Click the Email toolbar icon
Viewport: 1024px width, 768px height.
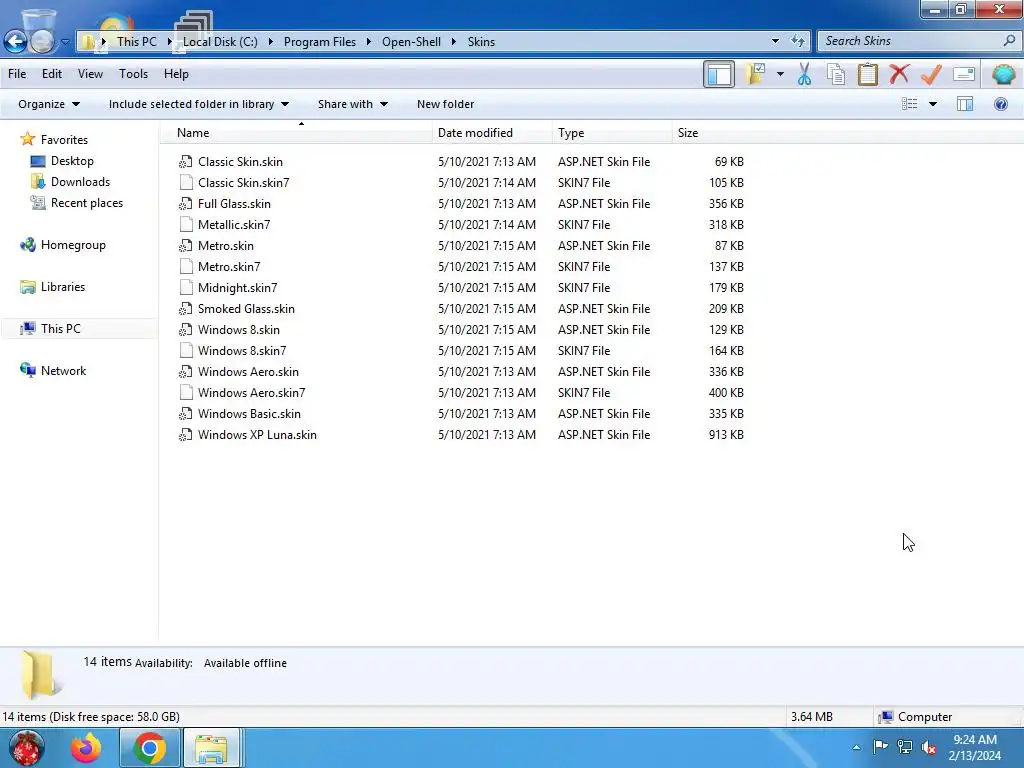[x=964, y=74]
